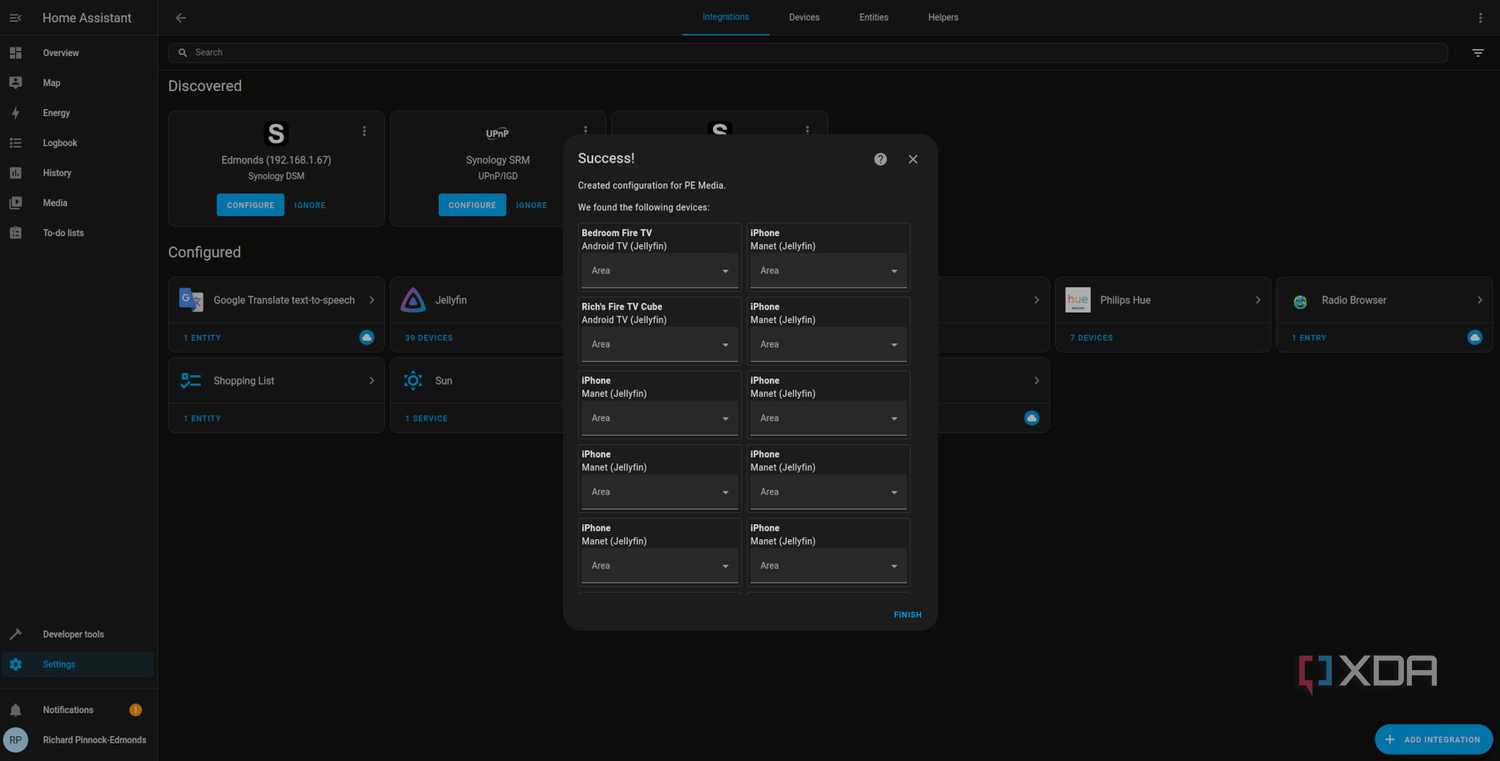
Task: Click Radio Browser cloud badge icon
Action: click(x=1474, y=337)
